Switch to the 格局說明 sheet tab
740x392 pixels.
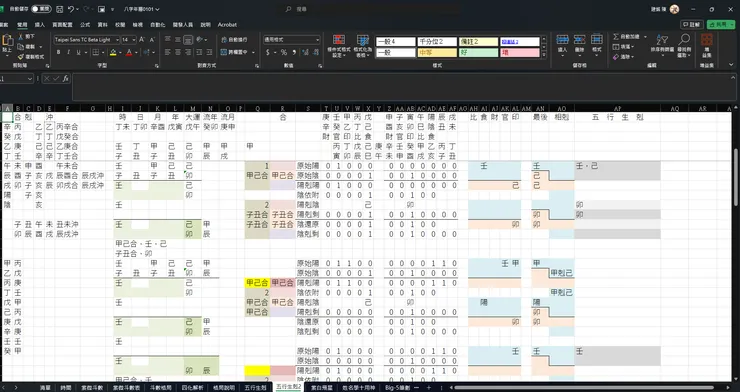coord(224,388)
